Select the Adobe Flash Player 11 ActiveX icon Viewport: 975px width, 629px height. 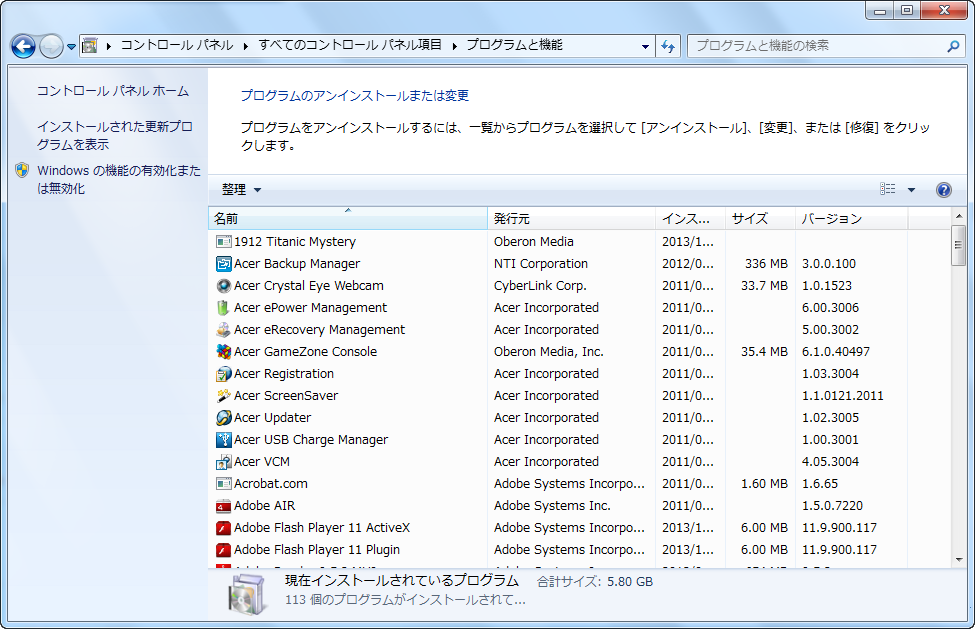[223, 528]
